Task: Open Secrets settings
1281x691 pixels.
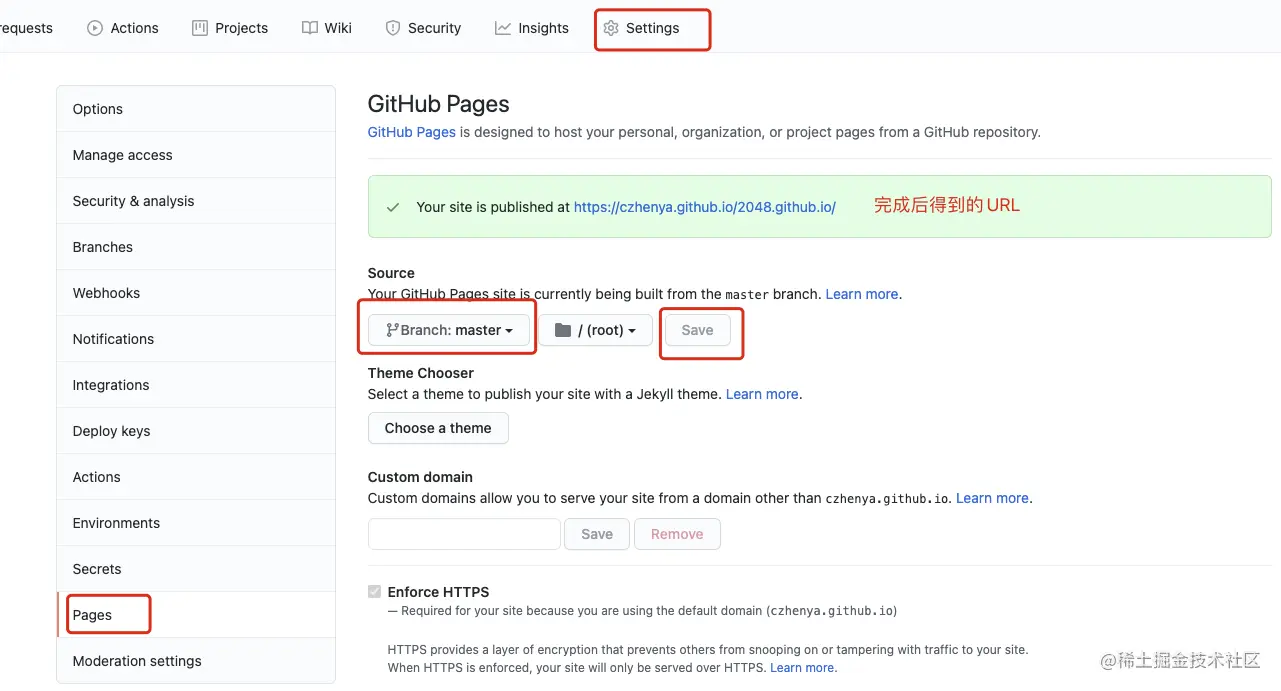Action: point(196,569)
